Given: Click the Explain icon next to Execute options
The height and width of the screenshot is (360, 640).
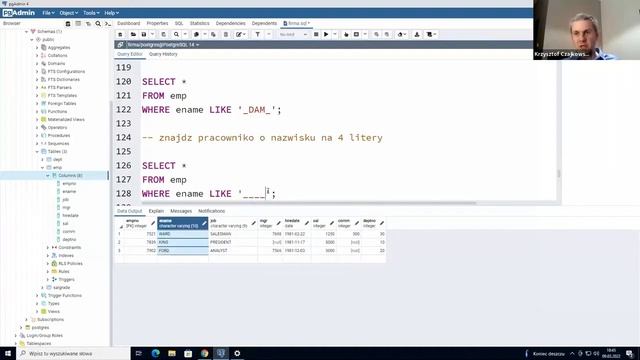Looking at the screenshot, I should pyautogui.click(x=346, y=35).
